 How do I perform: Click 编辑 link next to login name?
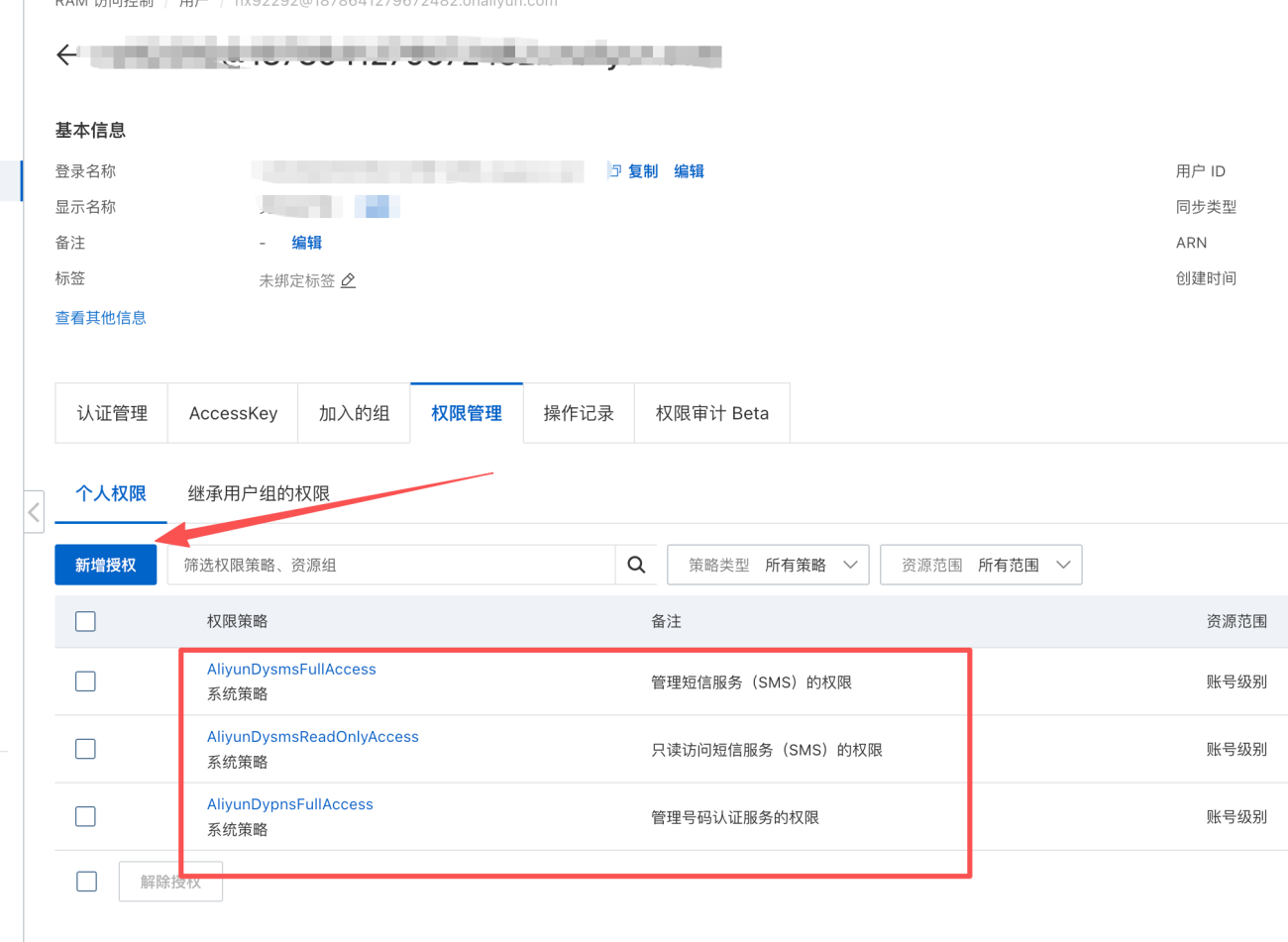tap(689, 171)
